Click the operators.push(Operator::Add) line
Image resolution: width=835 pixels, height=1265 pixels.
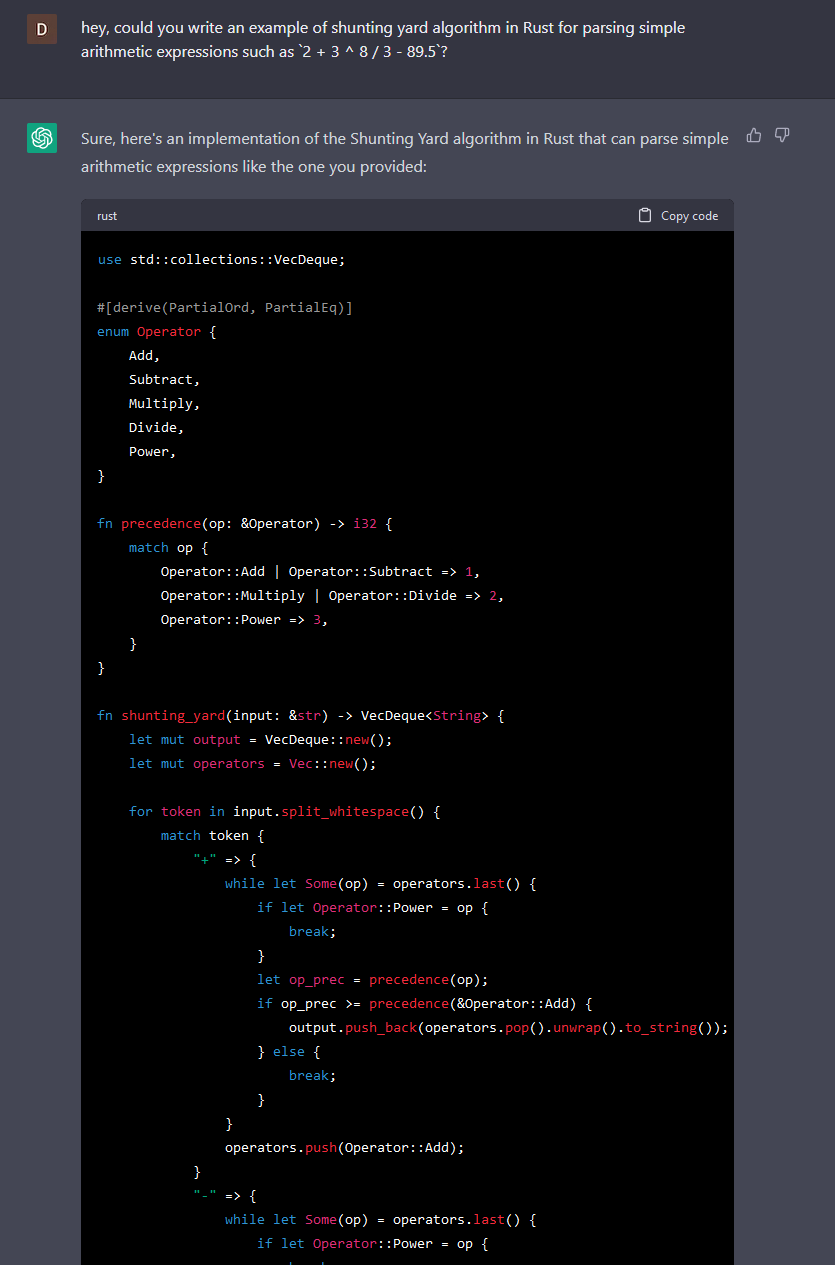click(x=344, y=1147)
